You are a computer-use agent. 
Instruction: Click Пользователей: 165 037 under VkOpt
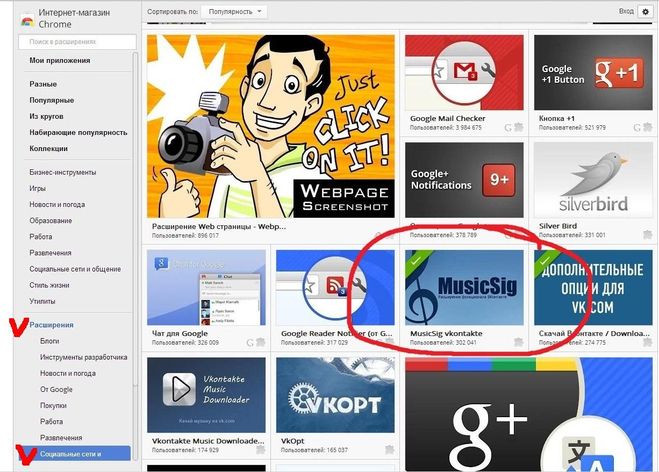click(x=314, y=450)
